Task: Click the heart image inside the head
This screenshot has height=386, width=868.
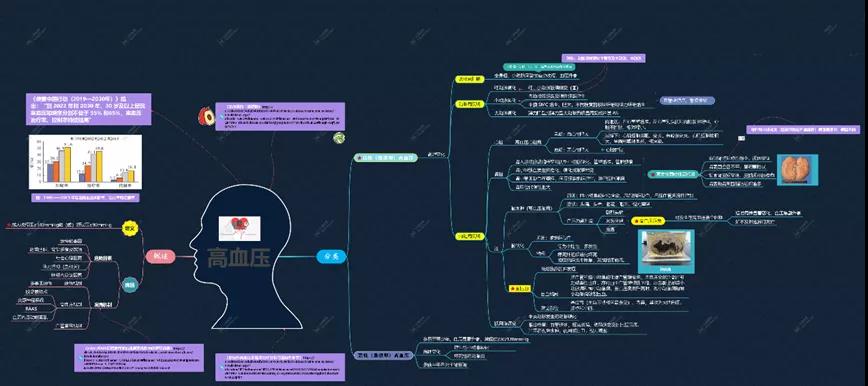Action: point(239,228)
